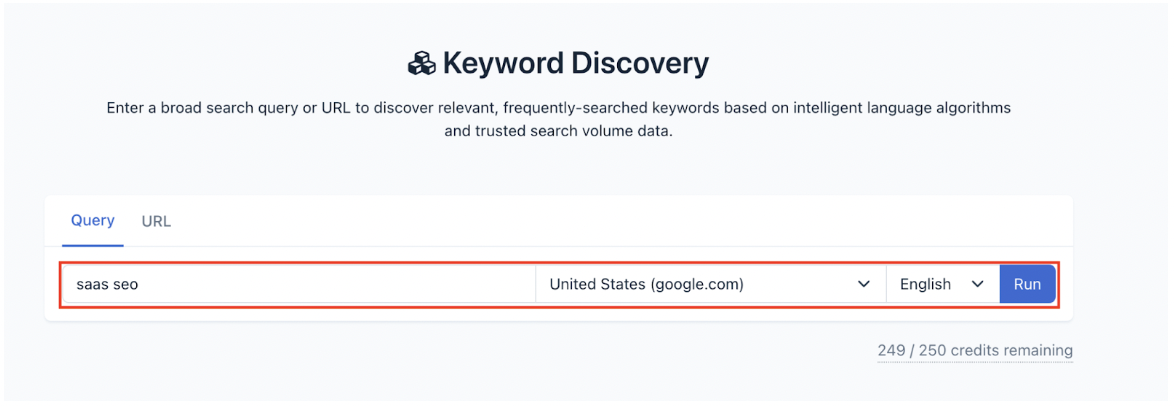
Task: Open the URL tab
Action: [x=156, y=222]
